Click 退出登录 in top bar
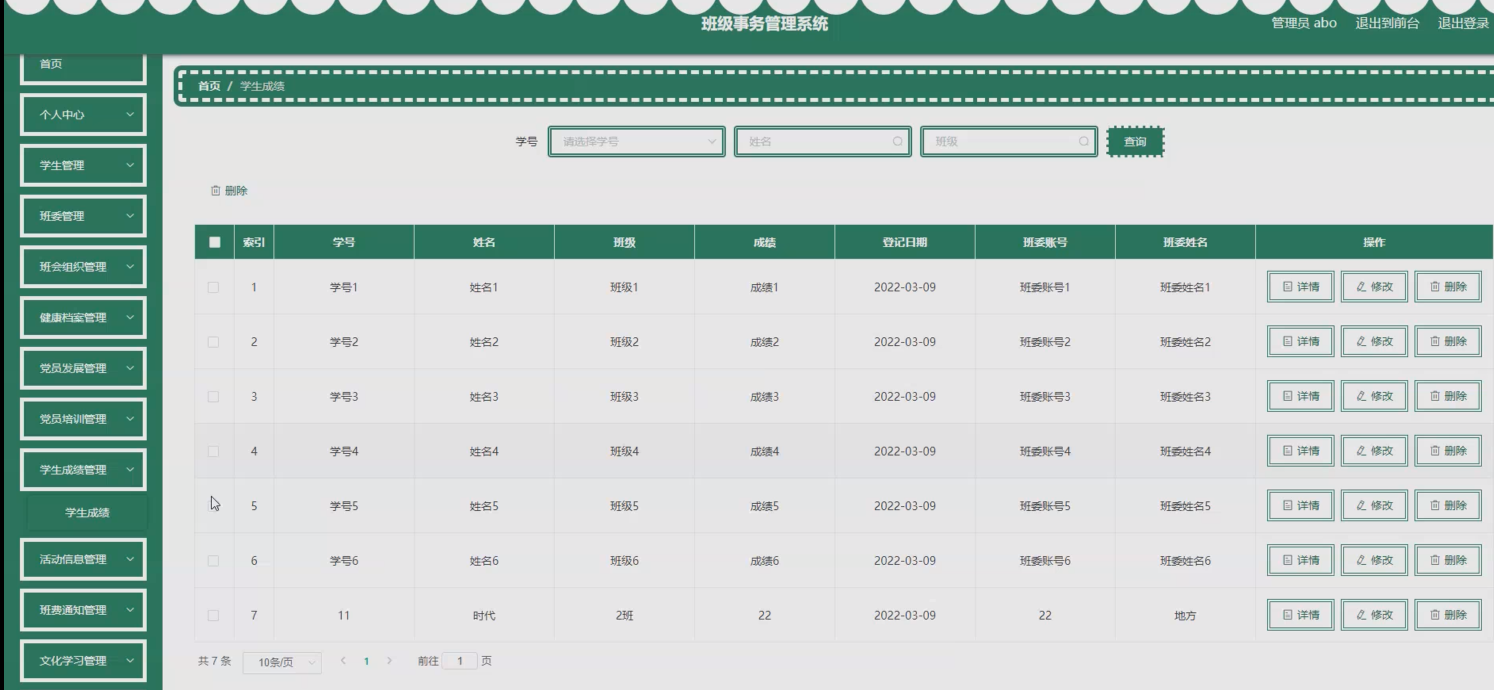This screenshot has width=1494, height=690. point(1462,23)
